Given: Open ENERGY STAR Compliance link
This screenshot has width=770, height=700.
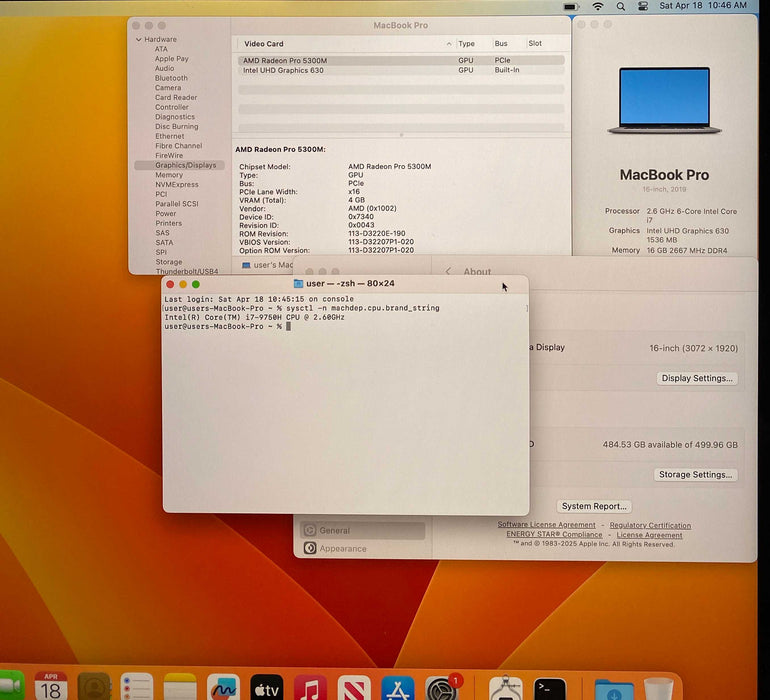Looking at the screenshot, I should (554, 534).
